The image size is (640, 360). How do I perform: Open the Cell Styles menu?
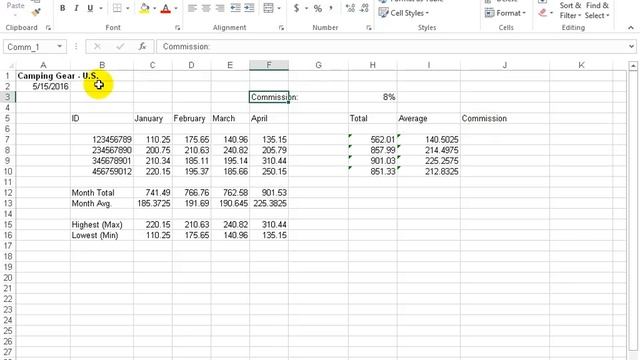(x=404, y=13)
